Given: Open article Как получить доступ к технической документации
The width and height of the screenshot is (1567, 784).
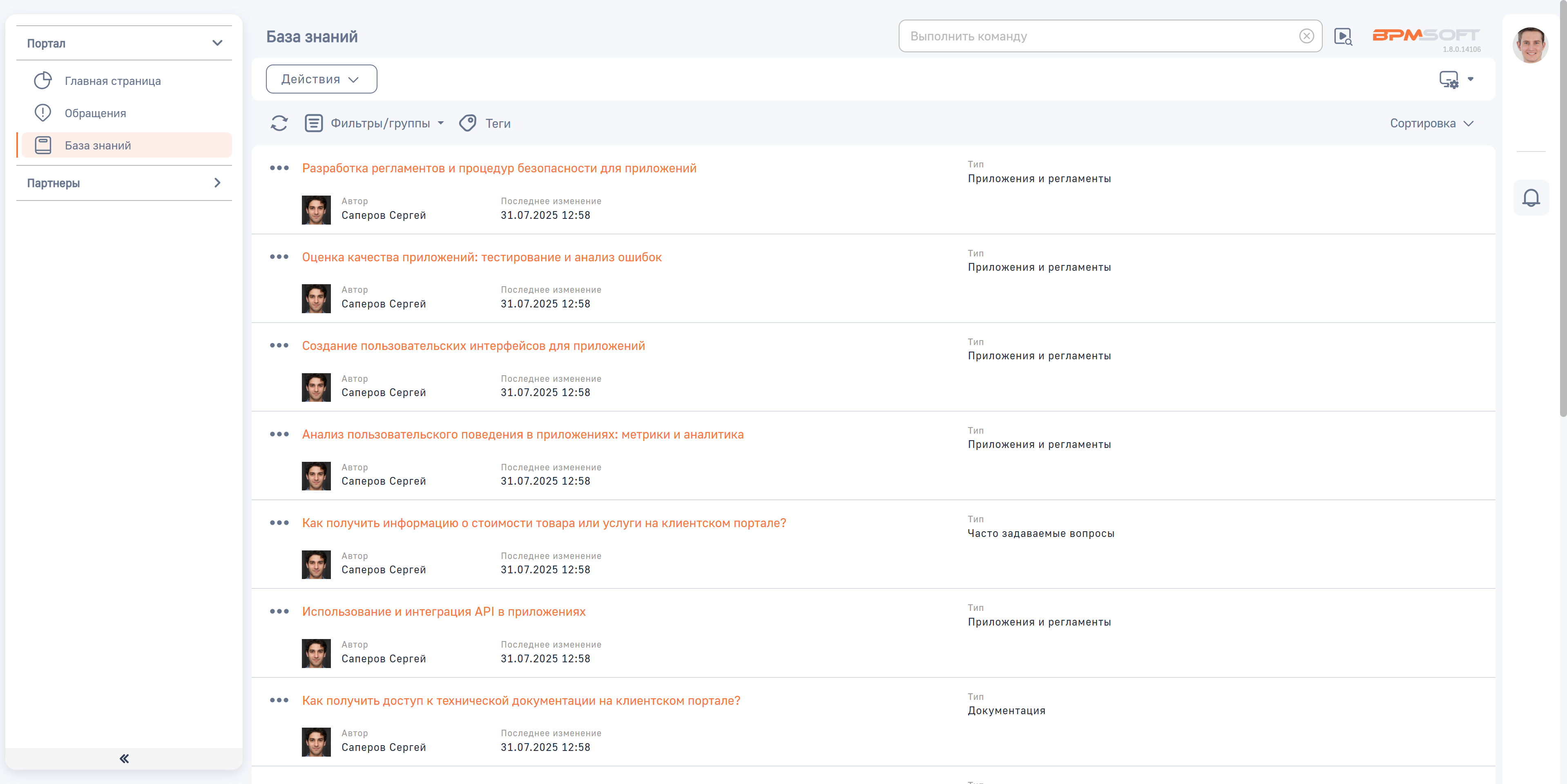Looking at the screenshot, I should click(521, 701).
